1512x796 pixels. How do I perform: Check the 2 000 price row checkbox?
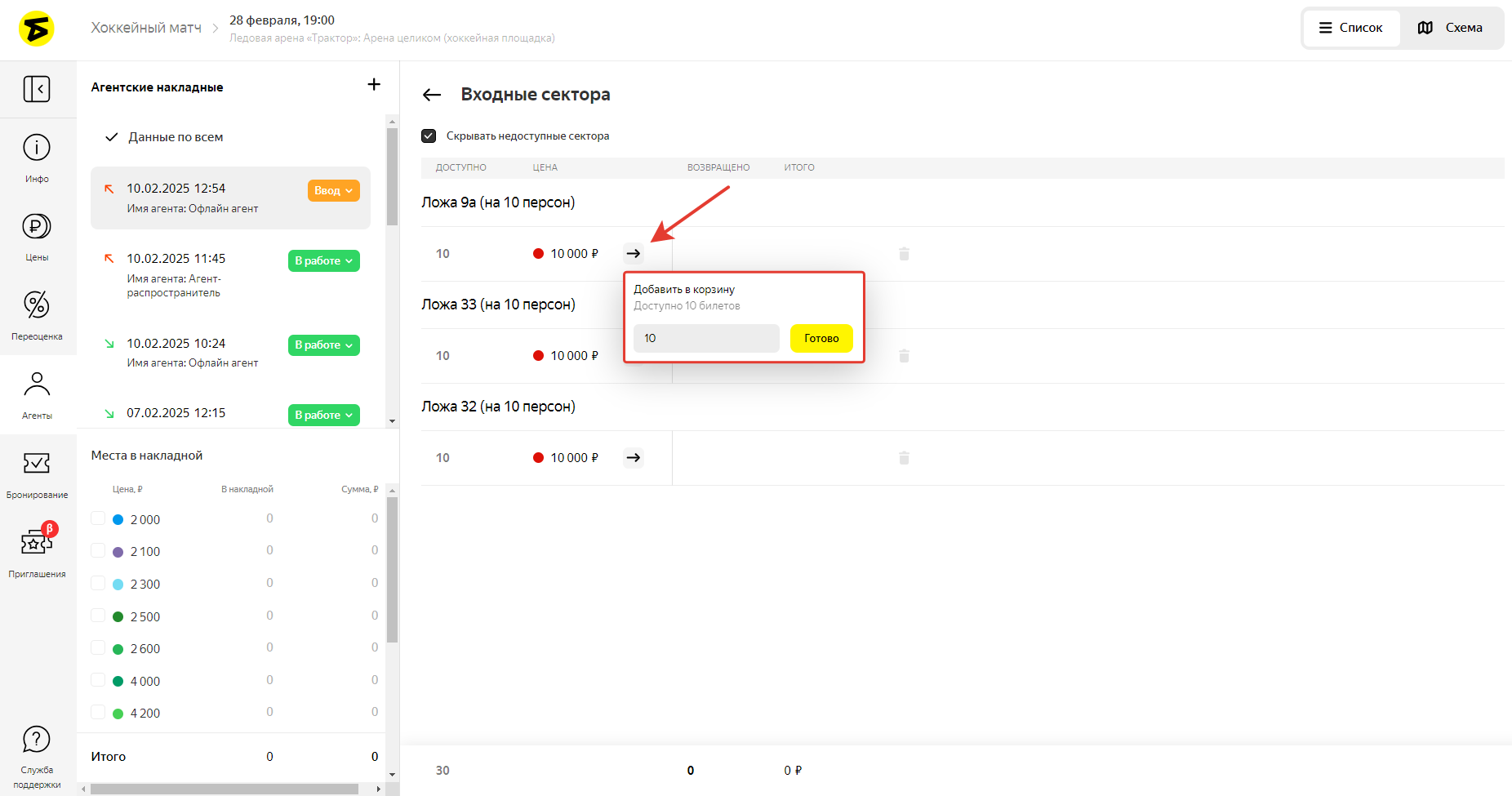[98, 518]
